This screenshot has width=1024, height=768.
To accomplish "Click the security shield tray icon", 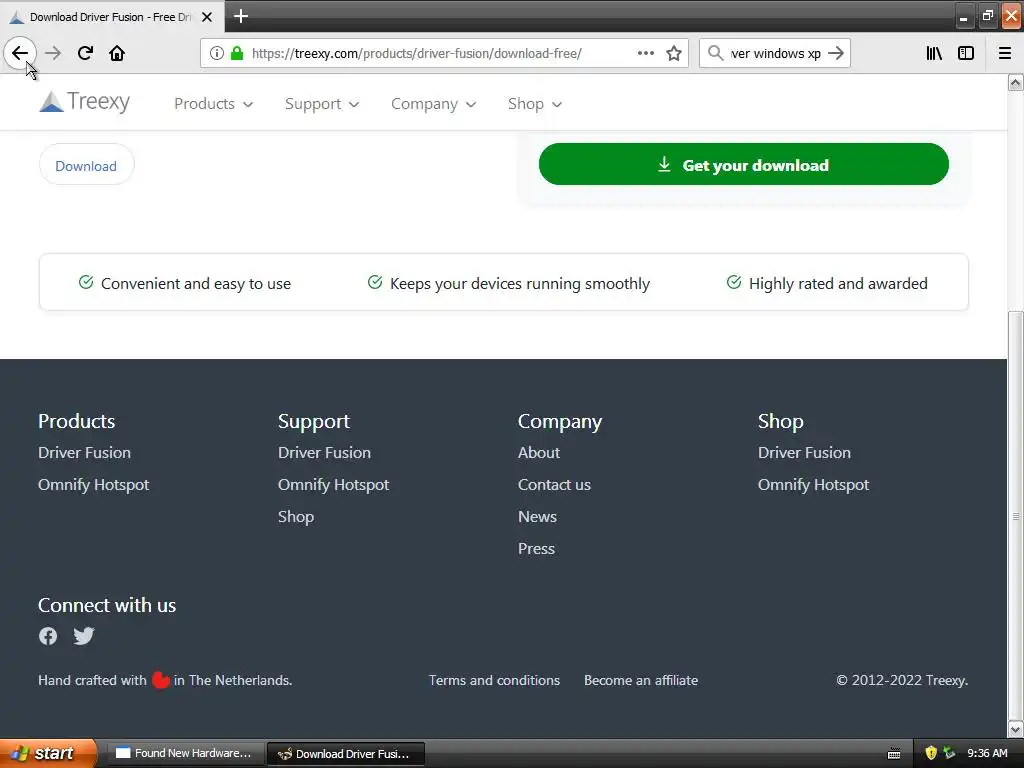I will point(931,753).
